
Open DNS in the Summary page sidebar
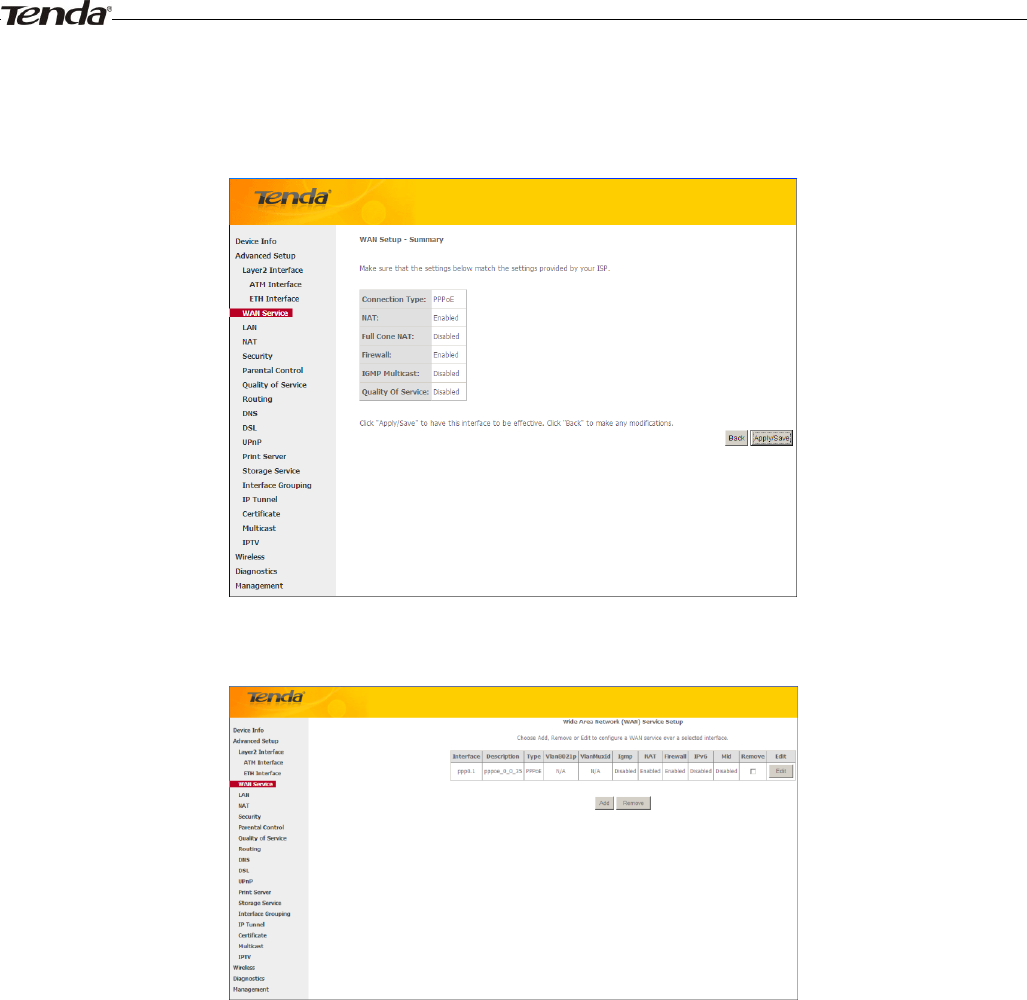tap(250, 413)
